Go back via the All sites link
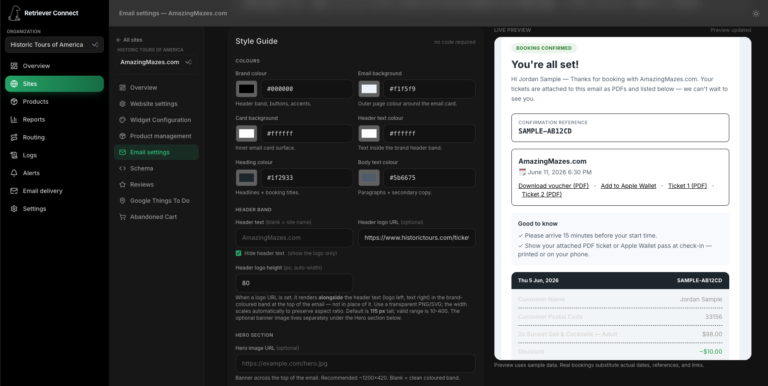This screenshot has height=386, width=768. tap(129, 40)
